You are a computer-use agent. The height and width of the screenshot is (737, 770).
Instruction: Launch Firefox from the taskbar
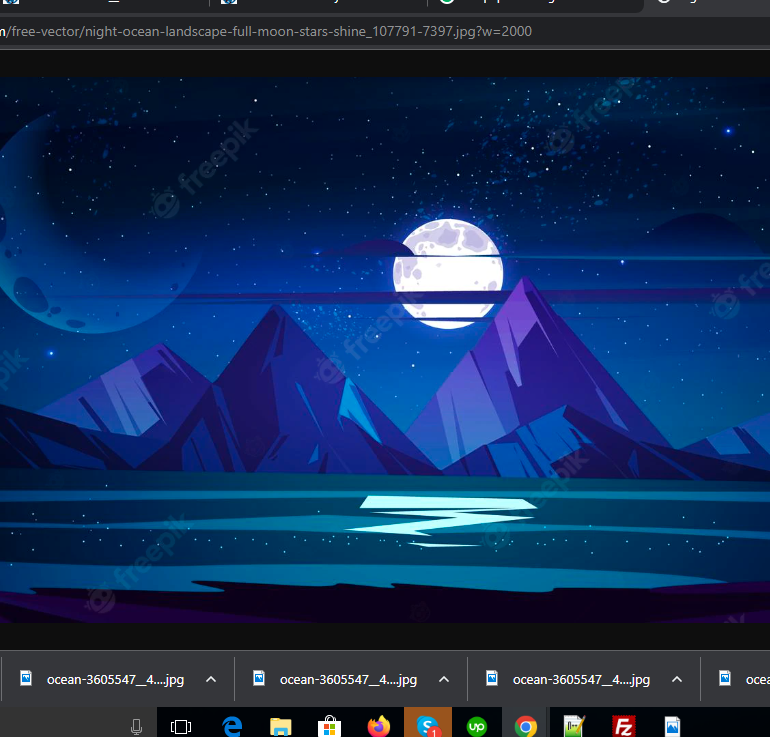pyautogui.click(x=379, y=726)
